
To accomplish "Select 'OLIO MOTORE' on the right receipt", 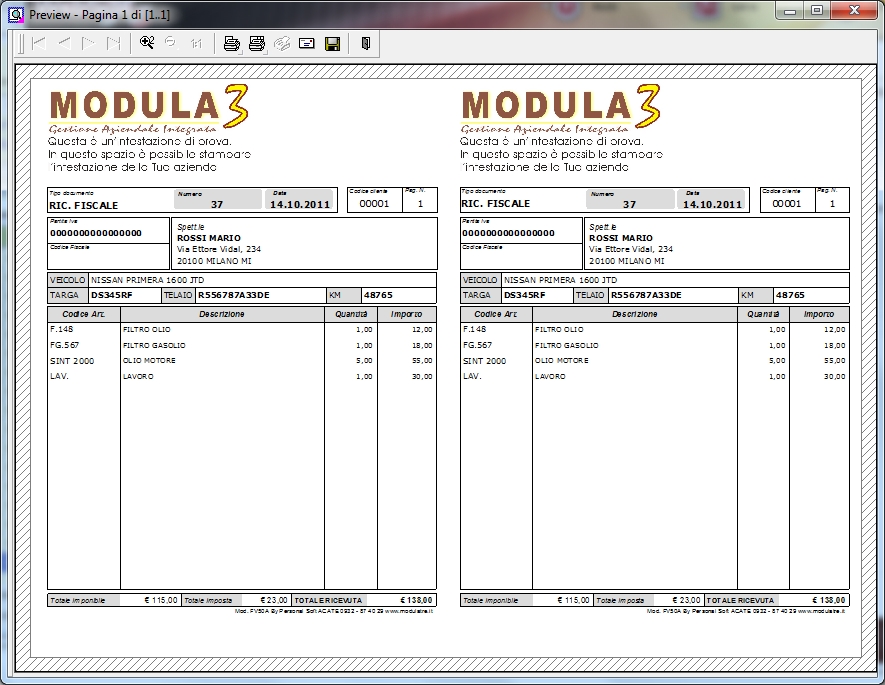I will tap(562, 361).
